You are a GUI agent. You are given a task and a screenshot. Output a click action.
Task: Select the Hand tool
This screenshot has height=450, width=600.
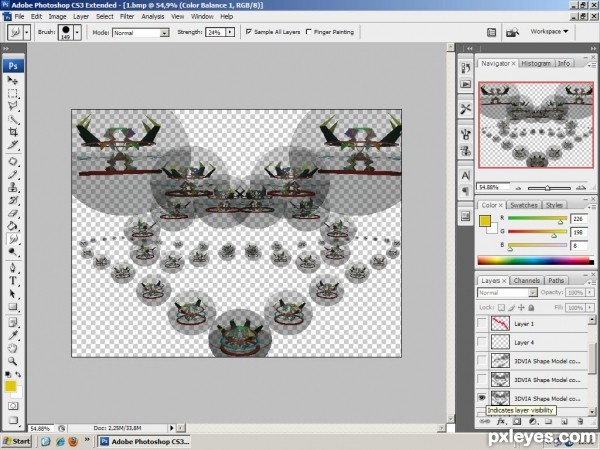[x=13, y=348]
